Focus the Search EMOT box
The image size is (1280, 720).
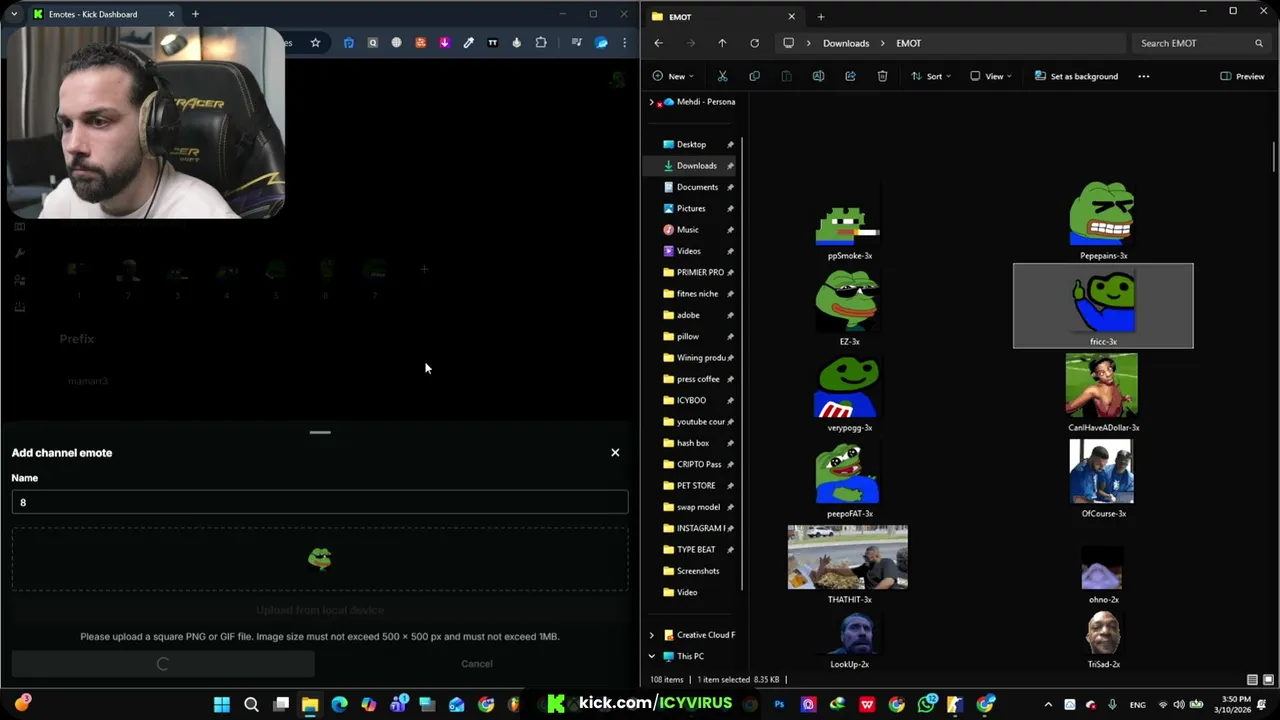[x=1200, y=43]
